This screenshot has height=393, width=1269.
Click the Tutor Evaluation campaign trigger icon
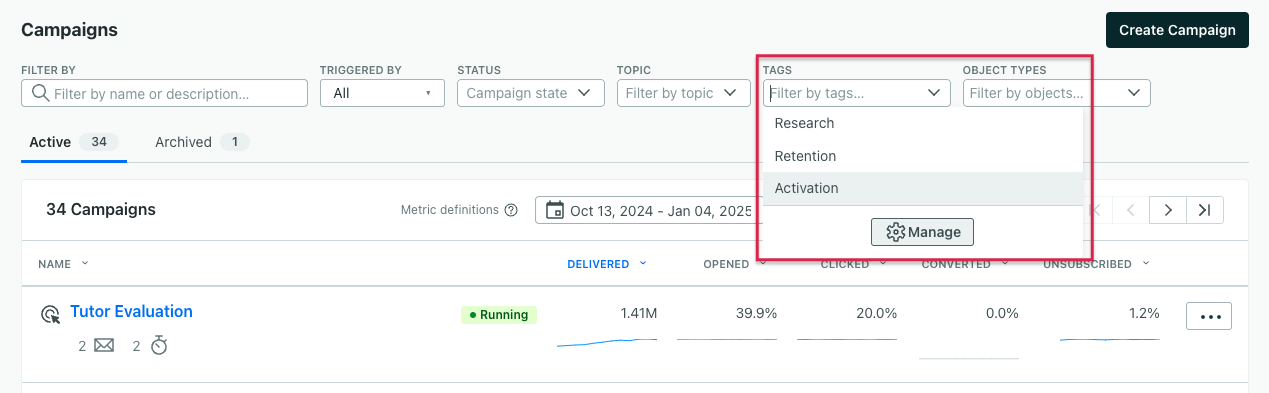click(x=50, y=314)
